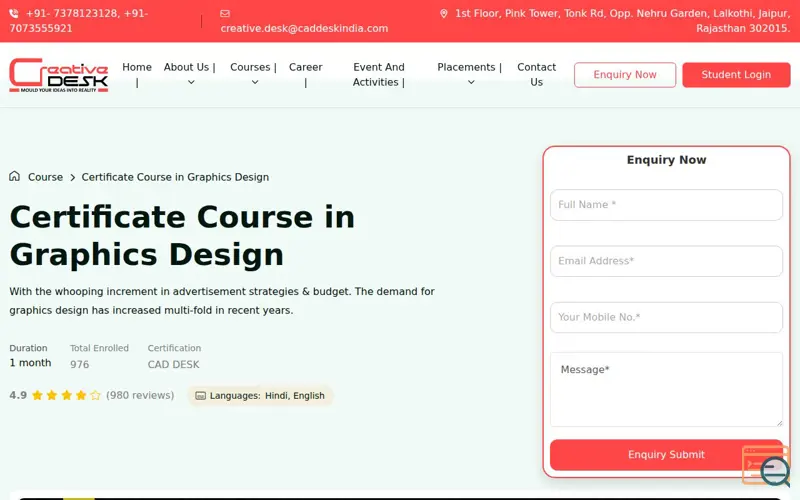Click the (980 reviews) text
800x500 pixels.
140,395
